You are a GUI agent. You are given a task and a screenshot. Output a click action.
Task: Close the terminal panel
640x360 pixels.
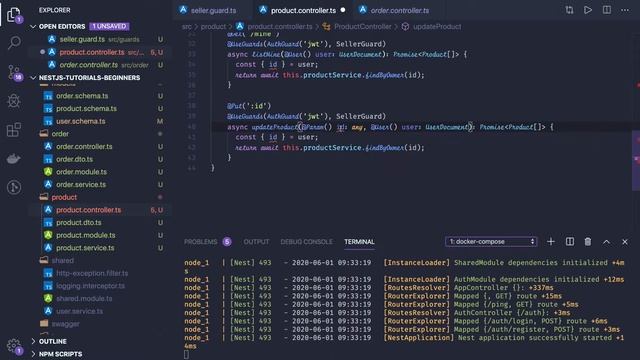625,242
